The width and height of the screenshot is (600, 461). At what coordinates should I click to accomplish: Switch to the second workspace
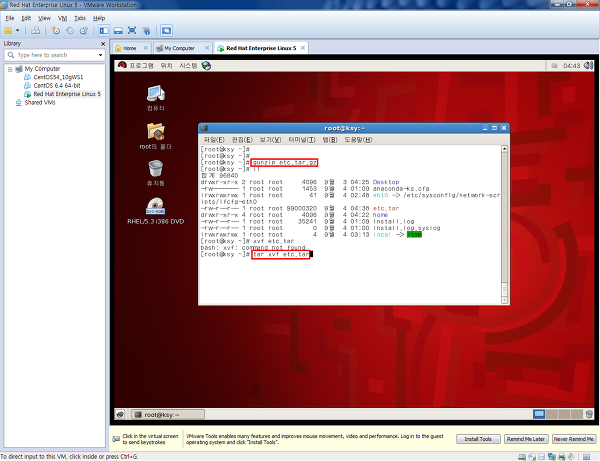pyautogui.click(x=552, y=414)
